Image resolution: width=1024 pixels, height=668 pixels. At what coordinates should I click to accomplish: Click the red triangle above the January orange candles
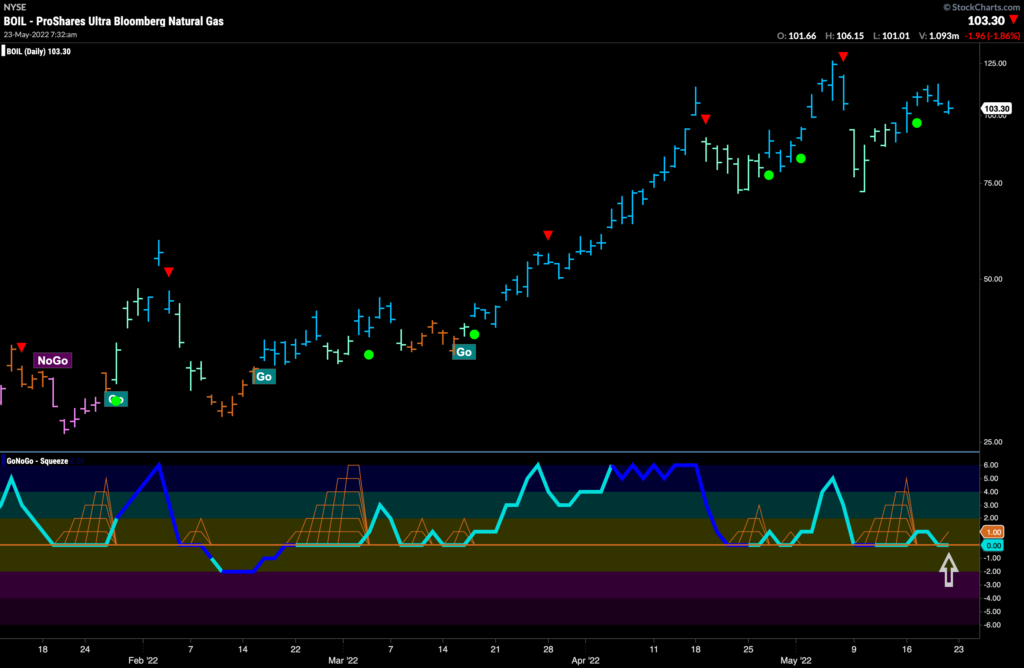coord(22,347)
